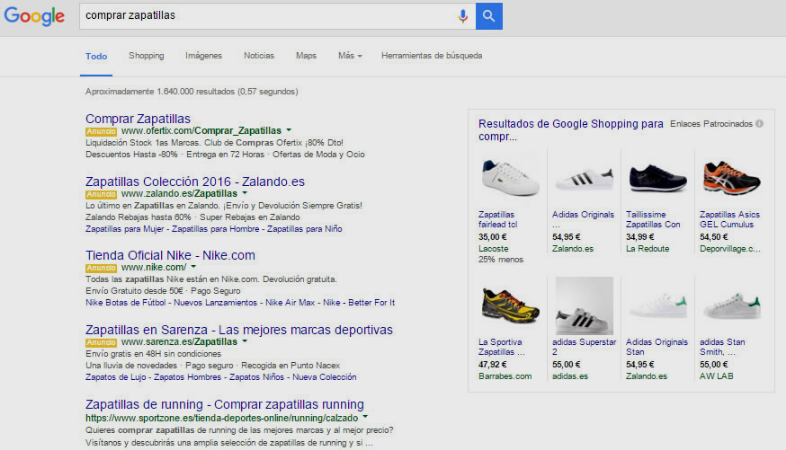This screenshot has width=786, height=450.
Task: Follow the Zapatillas para Mujer sitelink
Action: point(124,229)
